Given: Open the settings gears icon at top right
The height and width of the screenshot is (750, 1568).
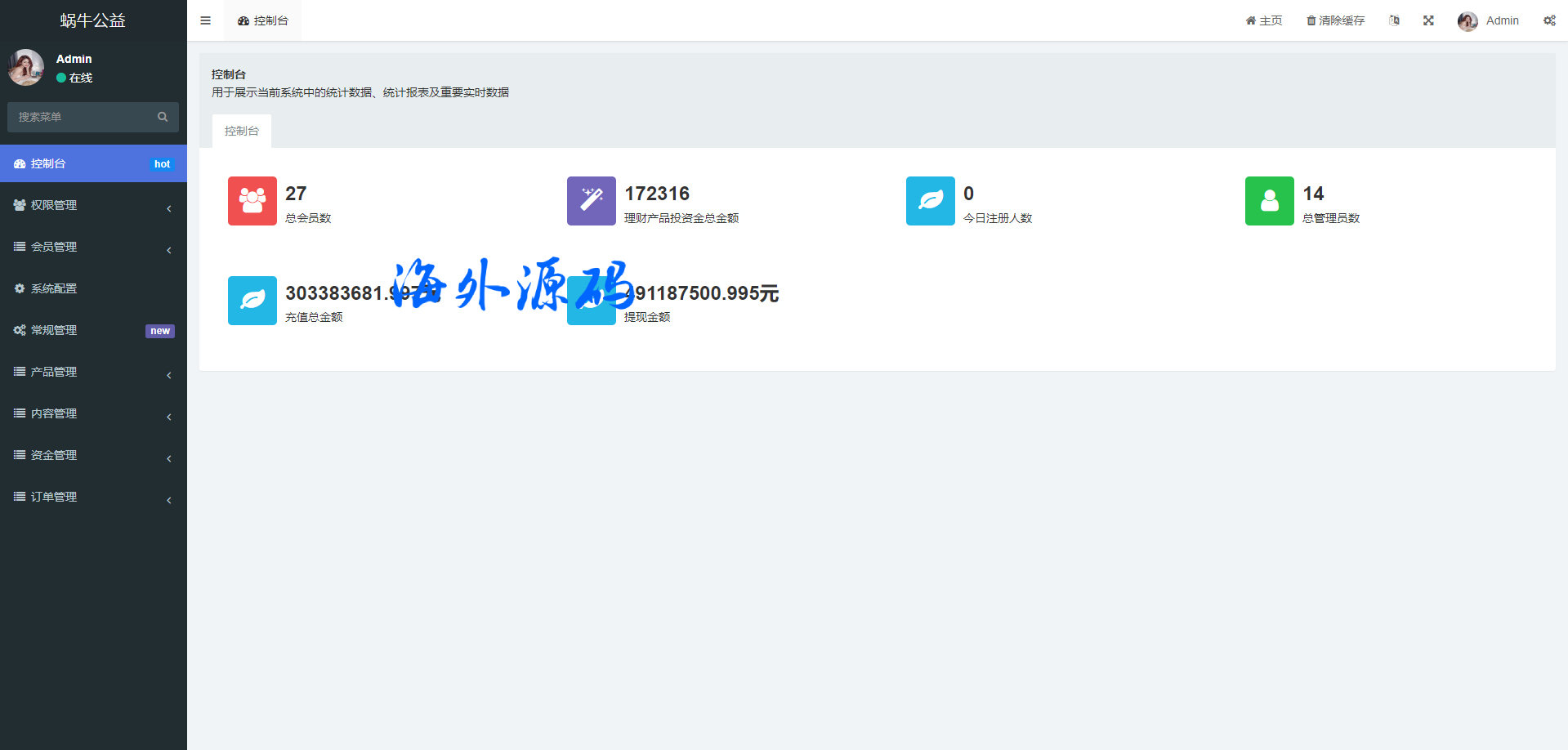Looking at the screenshot, I should click(x=1549, y=20).
